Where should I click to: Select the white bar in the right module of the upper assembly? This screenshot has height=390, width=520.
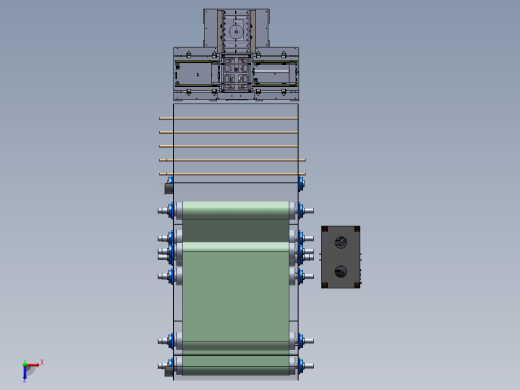click(272, 71)
